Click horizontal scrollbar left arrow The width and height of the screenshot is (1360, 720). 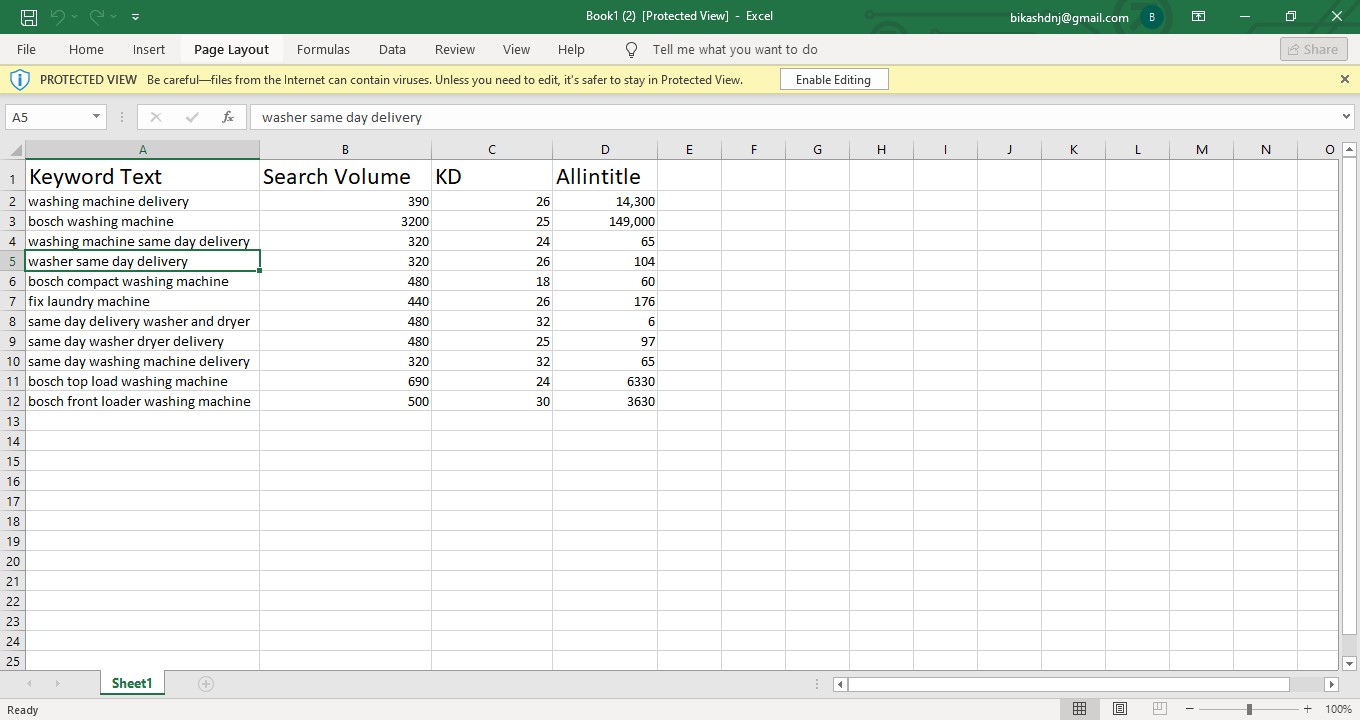pyautogui.click(x=840, y=684)
